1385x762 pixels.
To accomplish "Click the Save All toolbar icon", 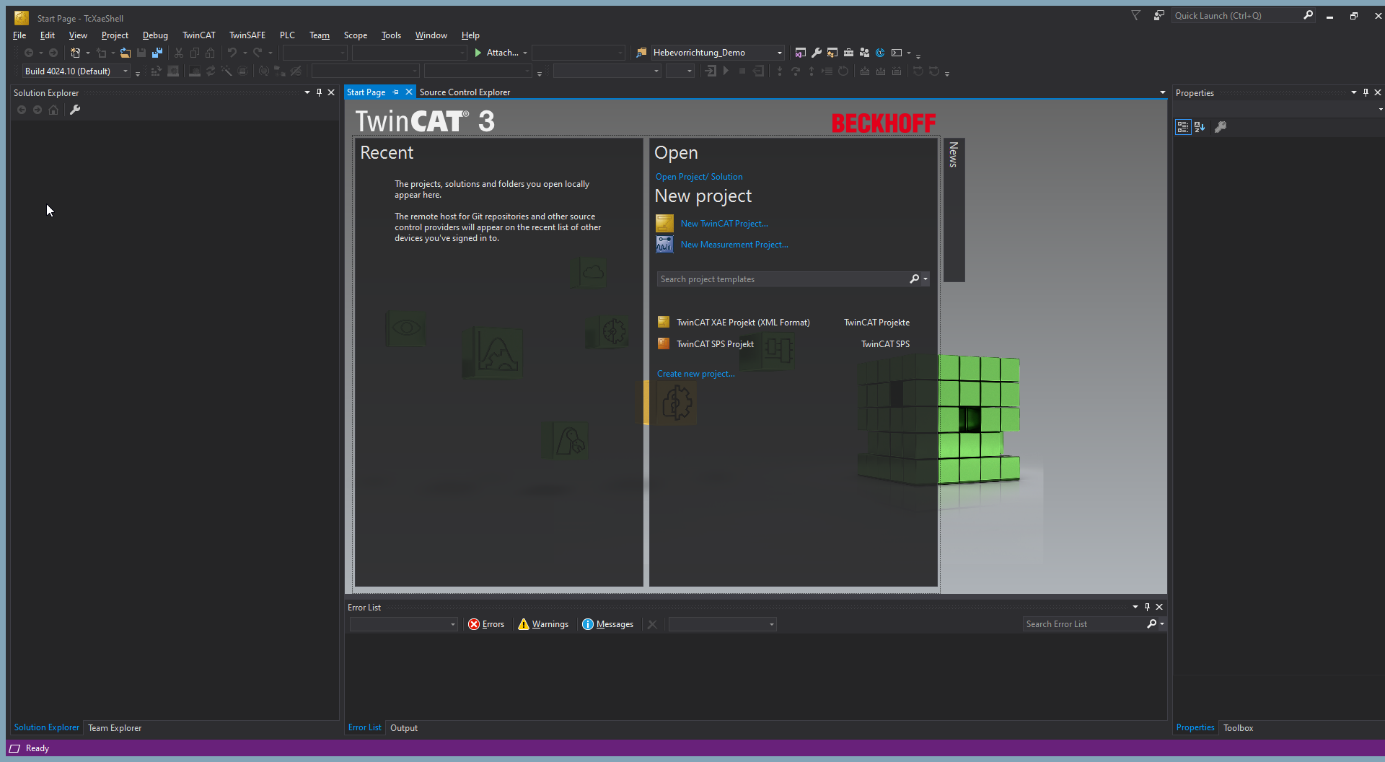I will tap(157, 53).
